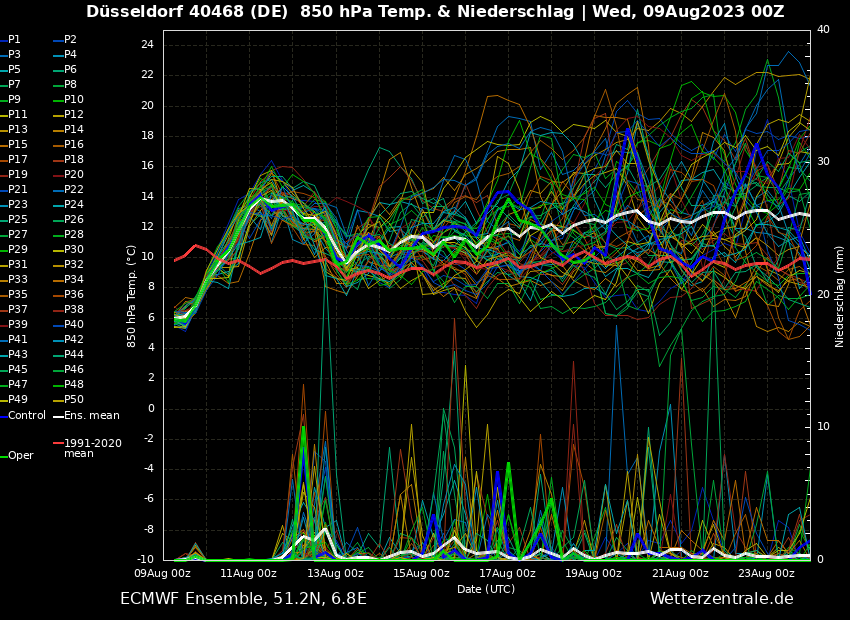This screenshot has width=850, height=620.
Task: Click the P10 legend entry
Action: pyautogui.click(x=74, y=100)
